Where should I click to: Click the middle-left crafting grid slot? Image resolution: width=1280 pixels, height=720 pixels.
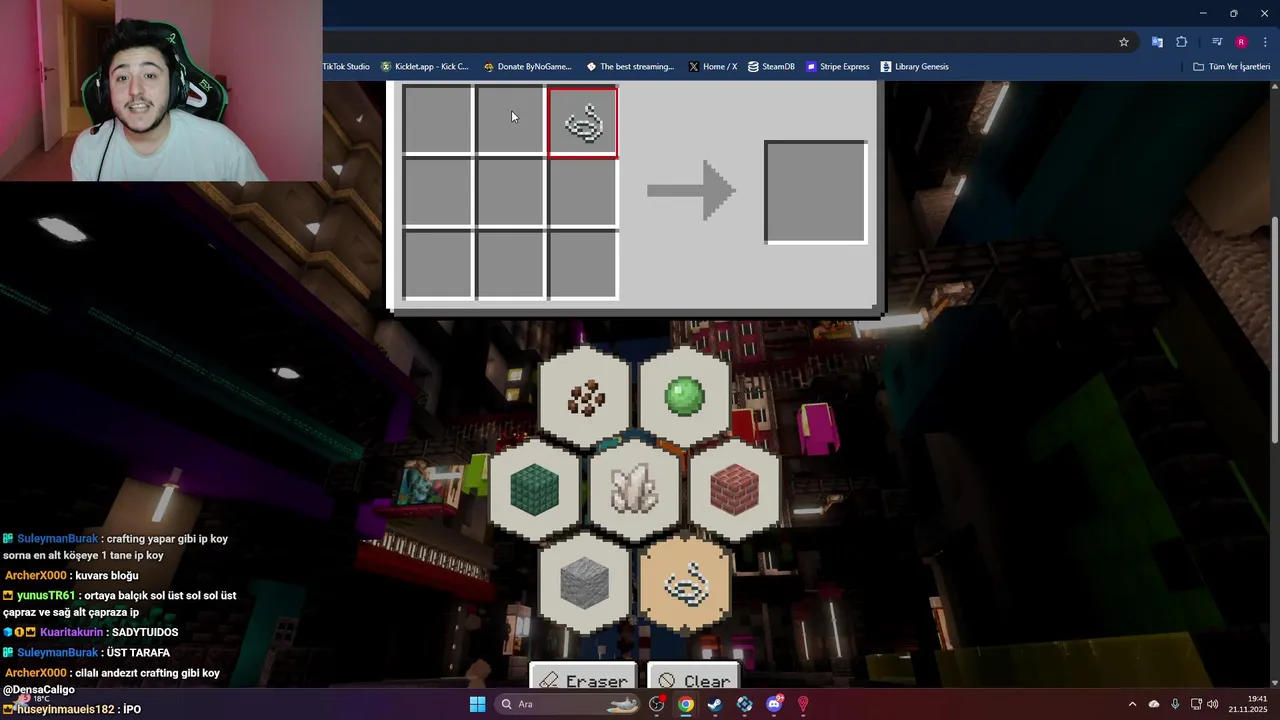coord(437,193)
